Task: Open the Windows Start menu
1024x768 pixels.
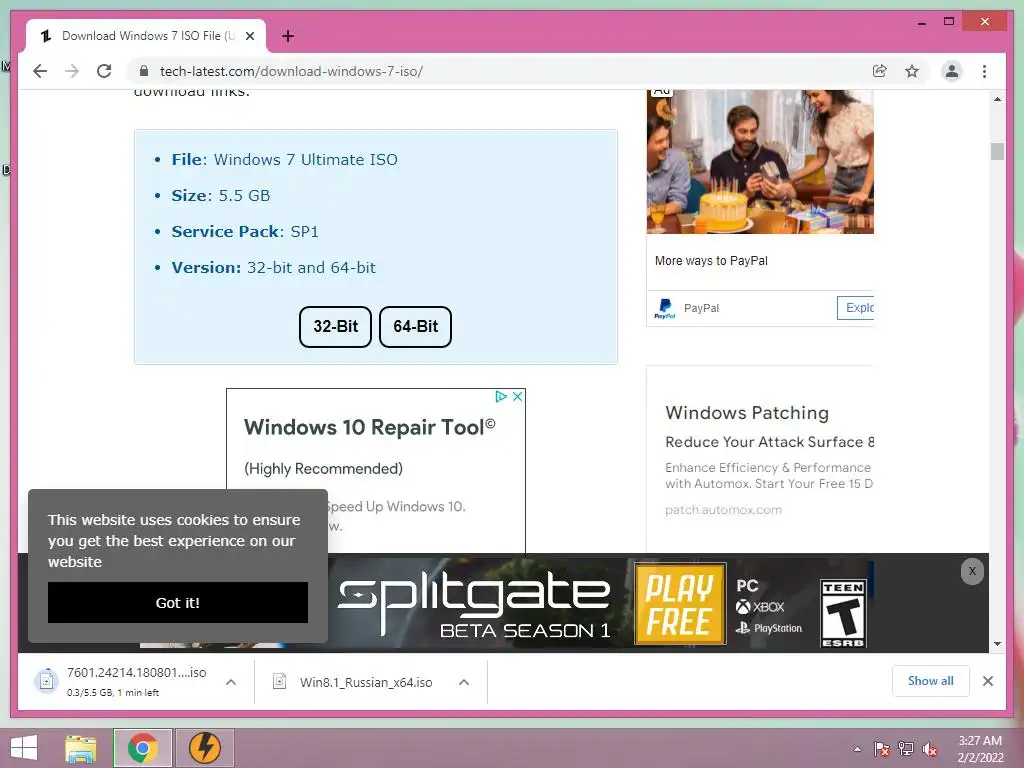Action: (x=24, y=747)
